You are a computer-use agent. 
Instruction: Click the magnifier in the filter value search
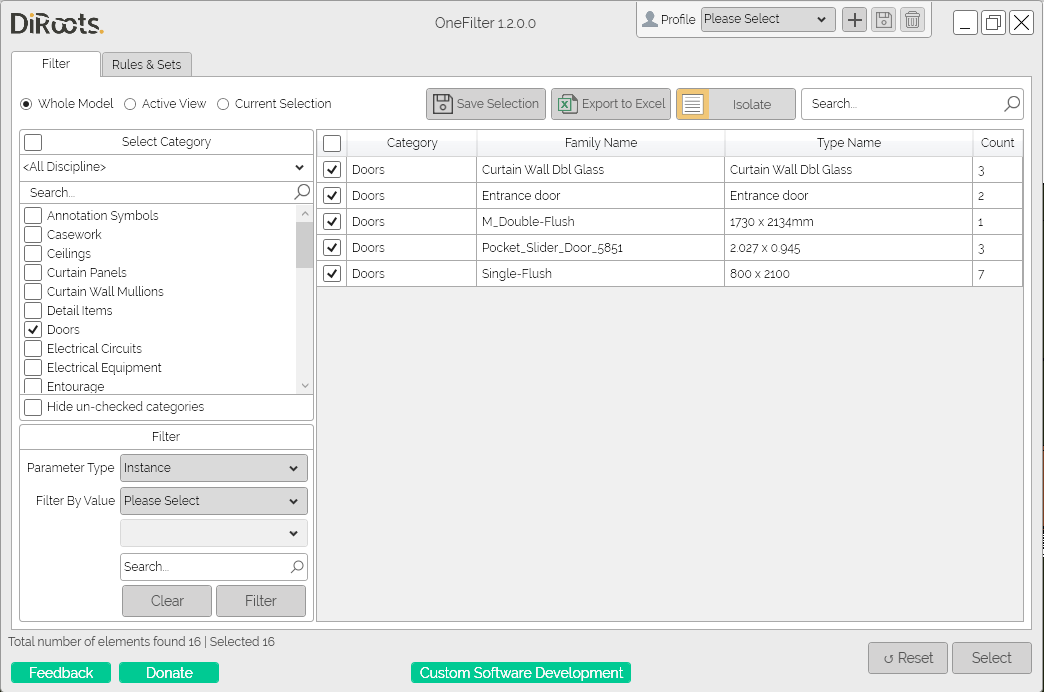[x=297, y=567]
